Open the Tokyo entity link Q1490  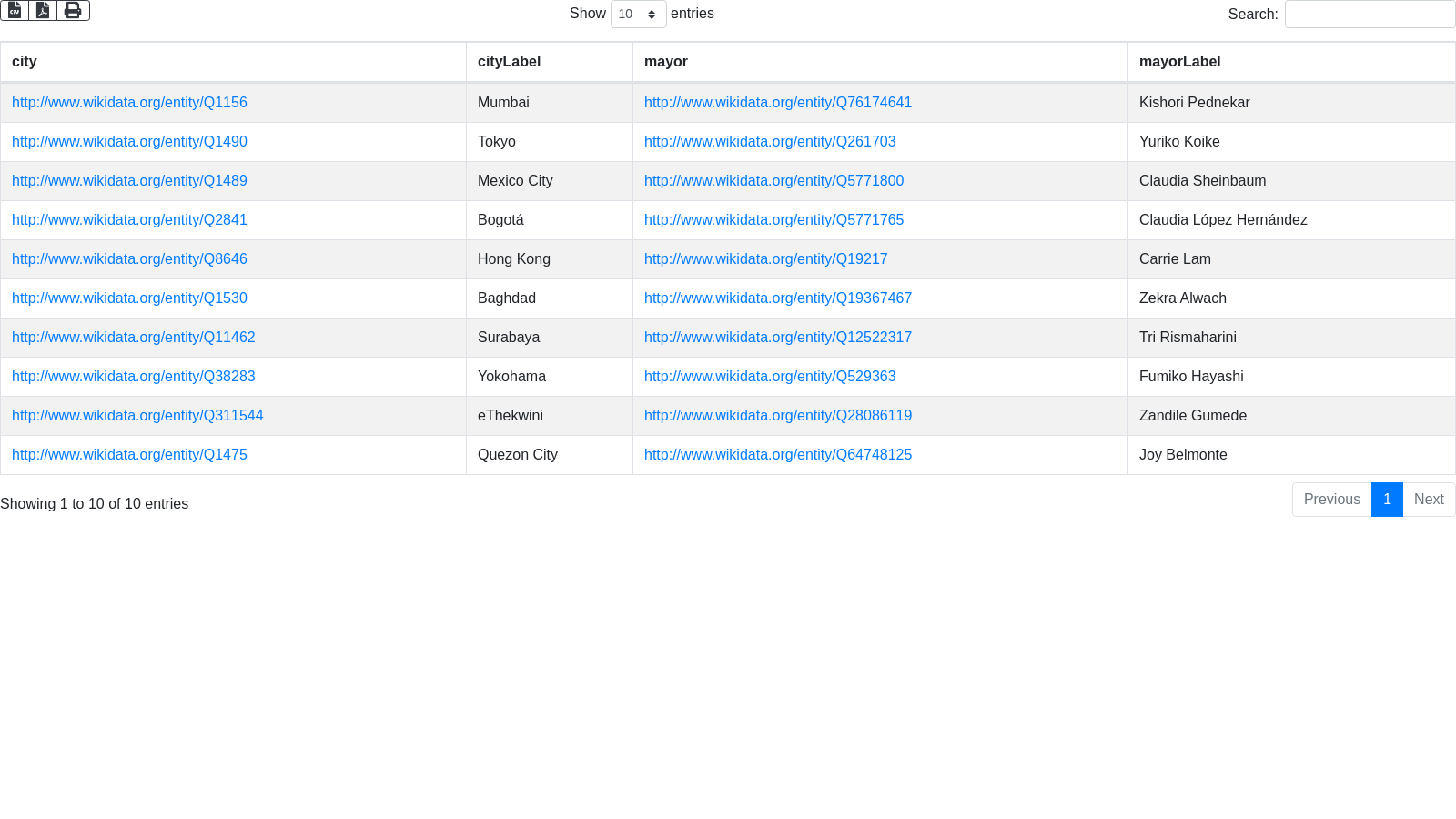[x=129, y=142]
